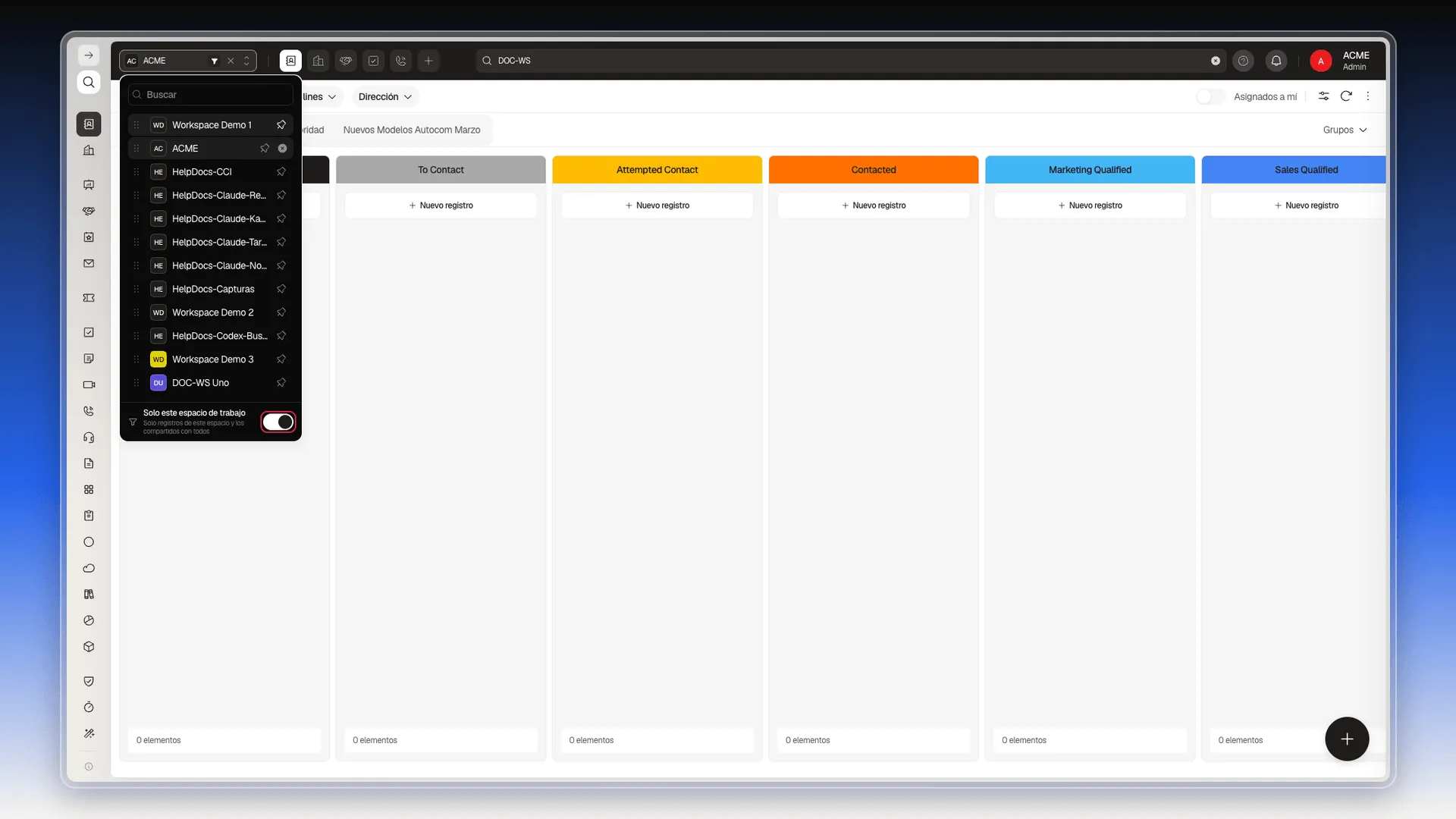Open the tickets icon in sidebar
Screen dimensions: 1456x819
tap(89, 298)
